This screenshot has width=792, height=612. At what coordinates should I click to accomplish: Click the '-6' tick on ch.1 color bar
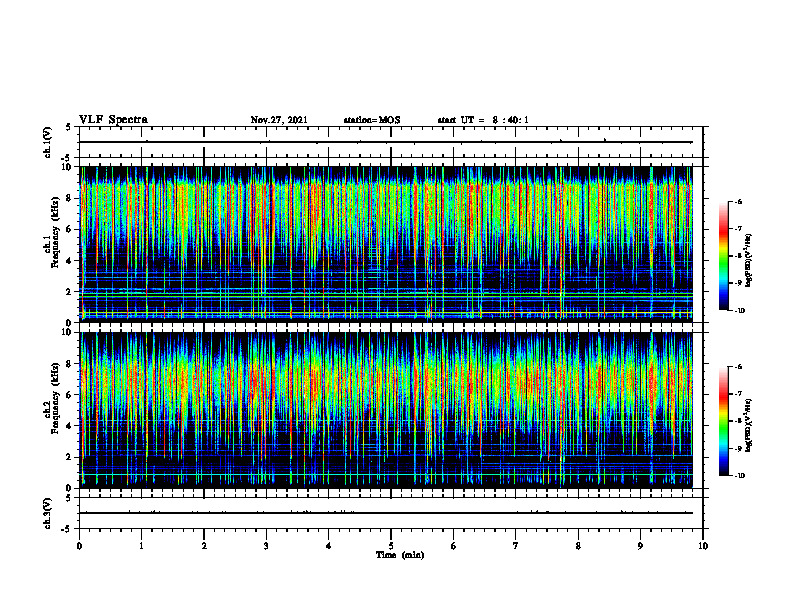click(x=738, y=201)
